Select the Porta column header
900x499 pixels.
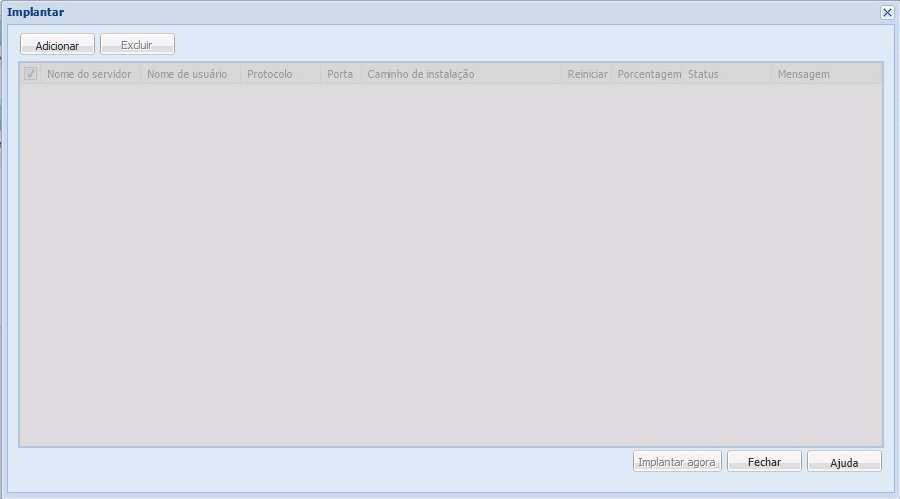[341, 74]
